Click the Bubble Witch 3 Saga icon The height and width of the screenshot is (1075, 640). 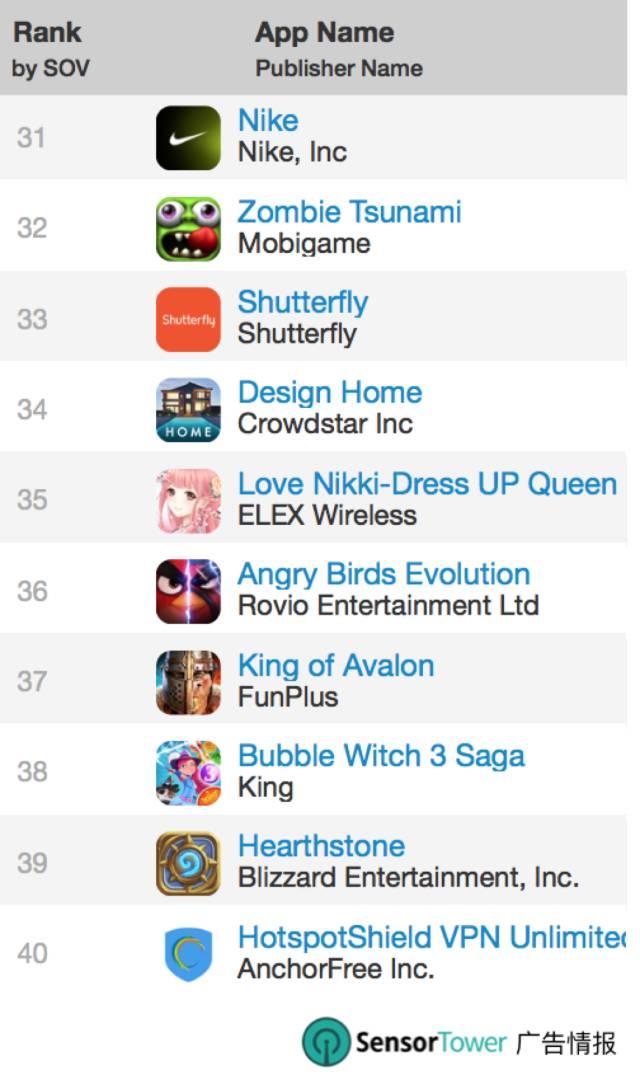[x=188, y=773]
